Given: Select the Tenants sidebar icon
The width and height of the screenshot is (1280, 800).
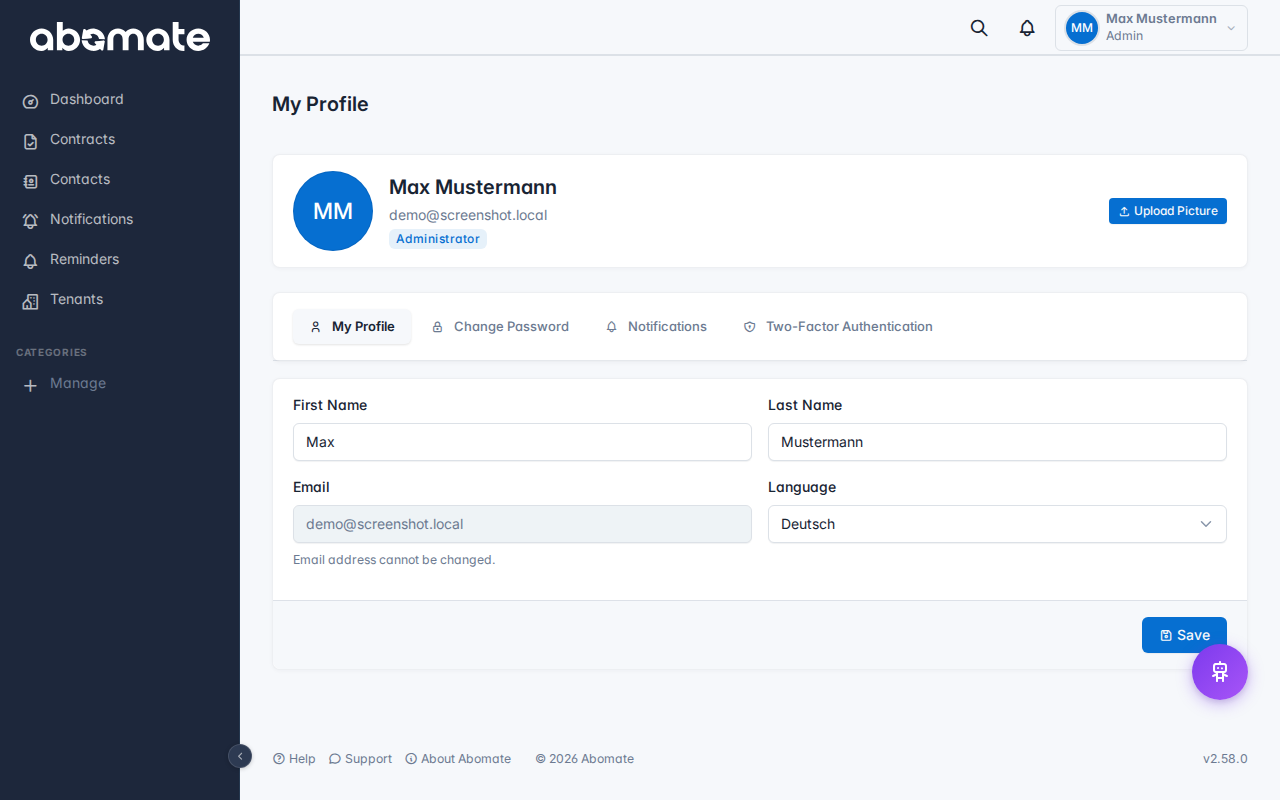Looking at the screenshot, I should (31, 299).
